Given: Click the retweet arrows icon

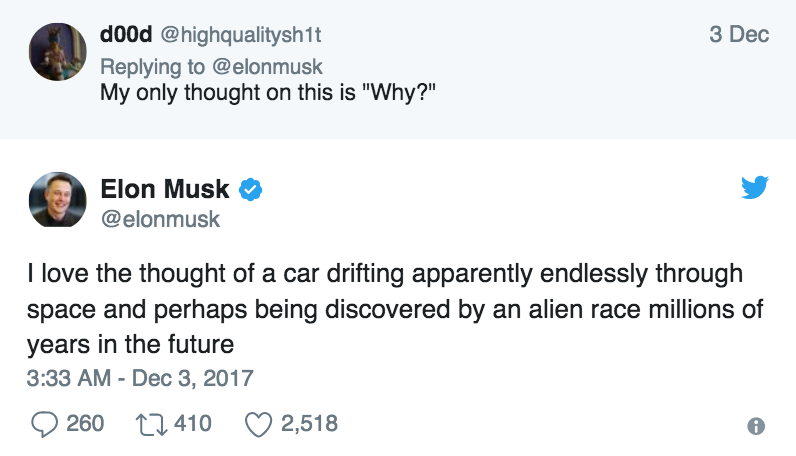Looking at the screenshot, I should tap(151, 424).
